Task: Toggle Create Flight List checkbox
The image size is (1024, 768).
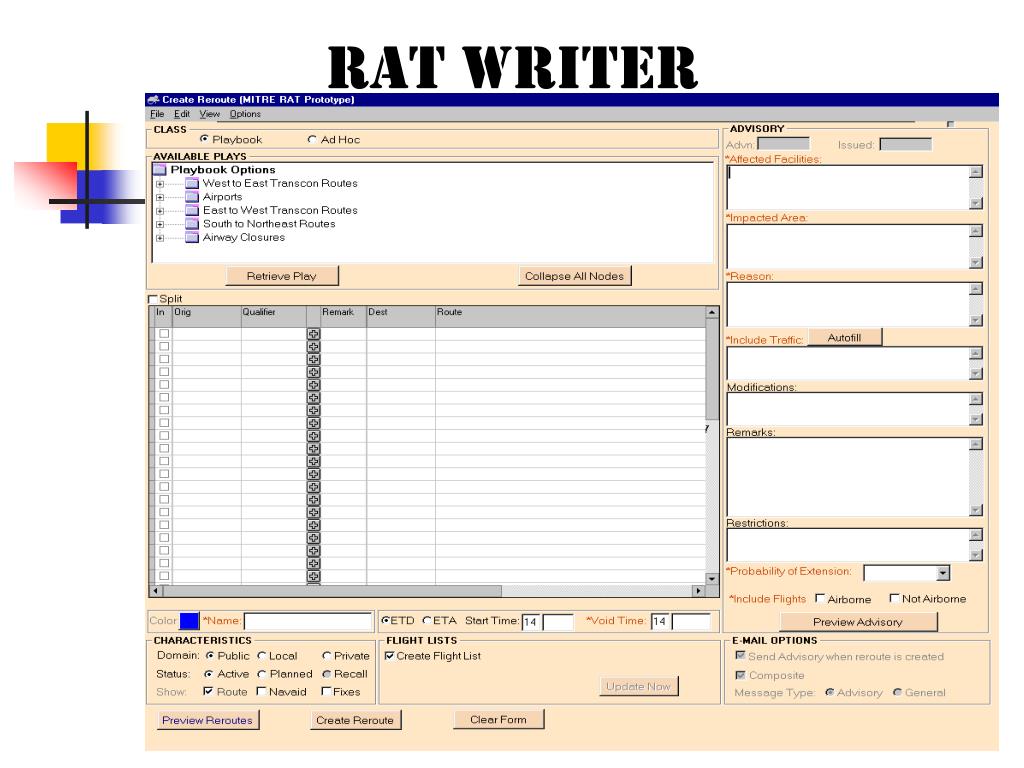Action: click(389, 656)
